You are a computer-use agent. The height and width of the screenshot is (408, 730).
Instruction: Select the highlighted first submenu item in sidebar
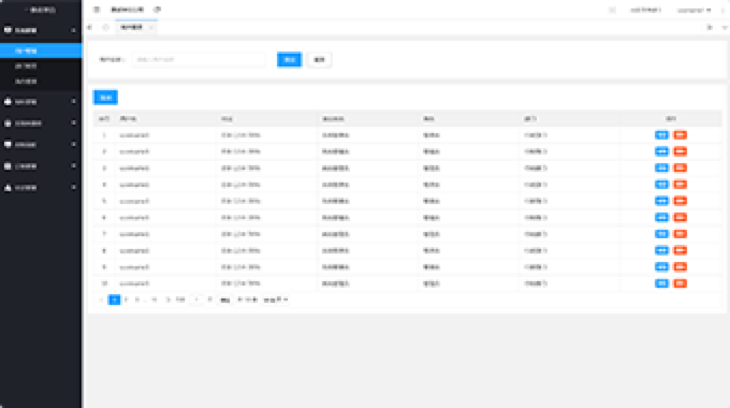coord(40,49)
